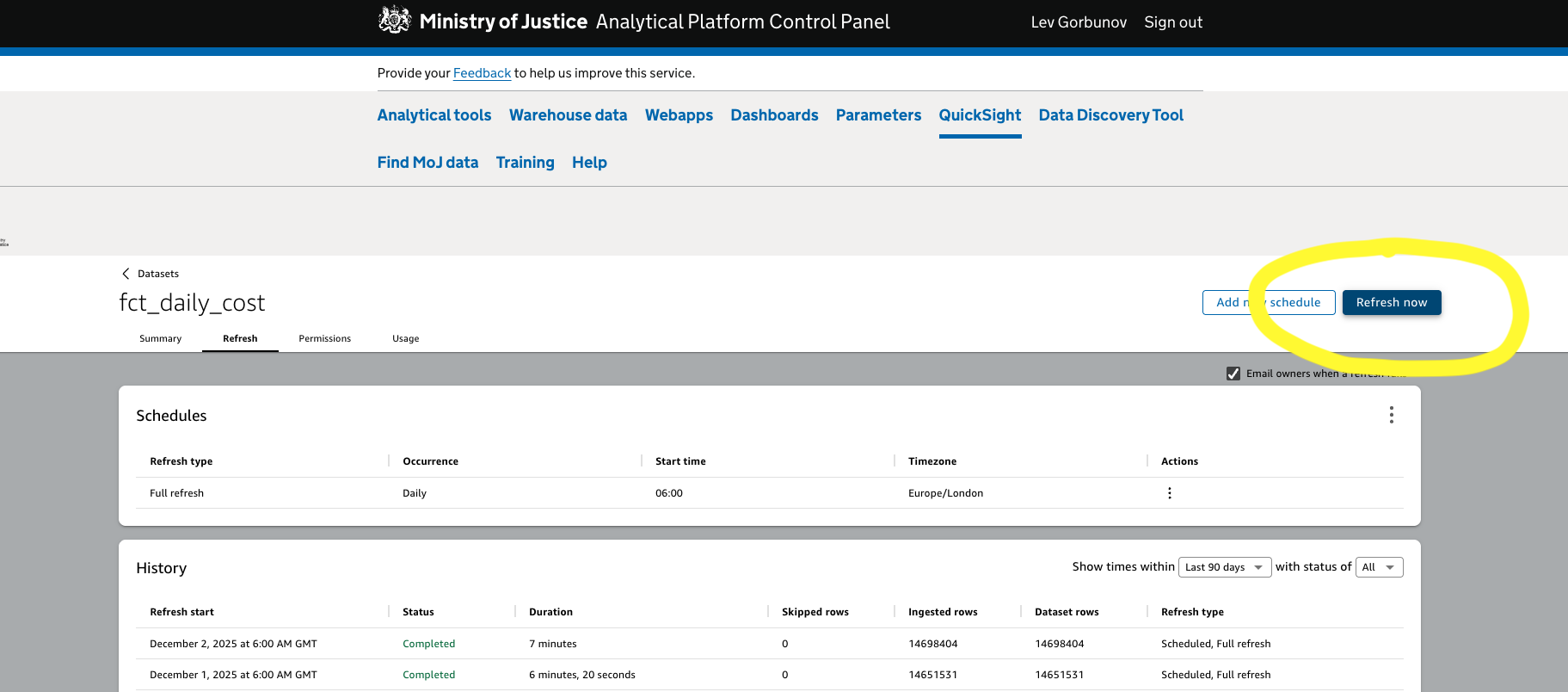Click the Add new schedule button

pos(1268,302)
